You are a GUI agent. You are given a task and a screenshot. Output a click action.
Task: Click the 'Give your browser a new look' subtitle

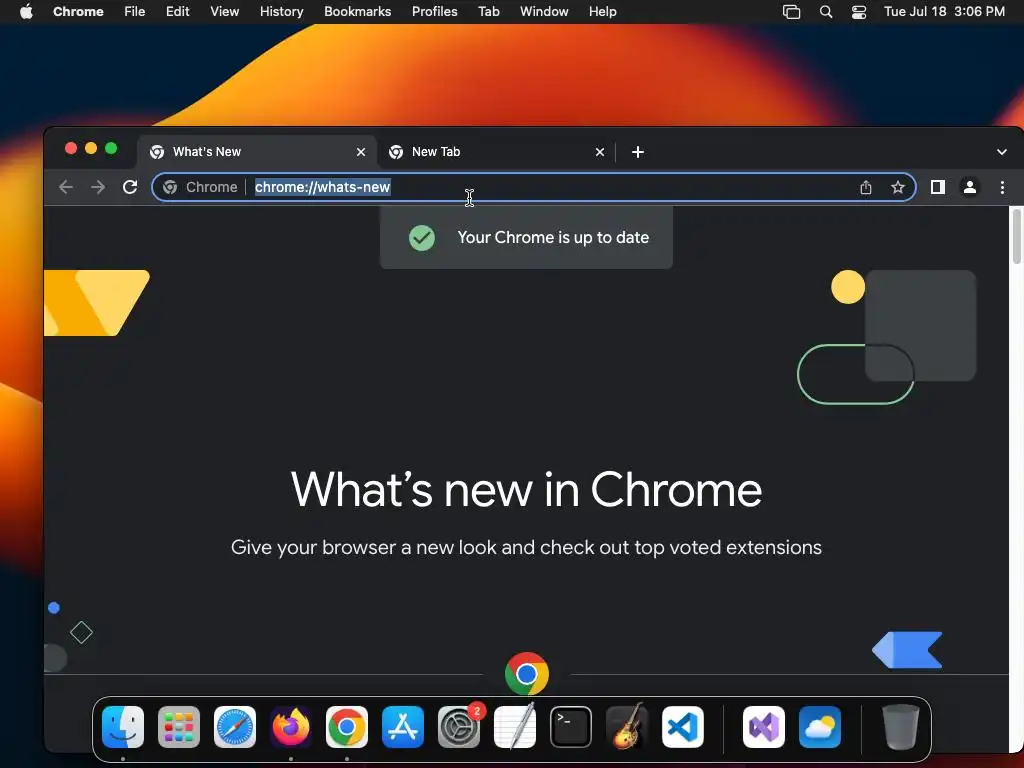(526, 547)
